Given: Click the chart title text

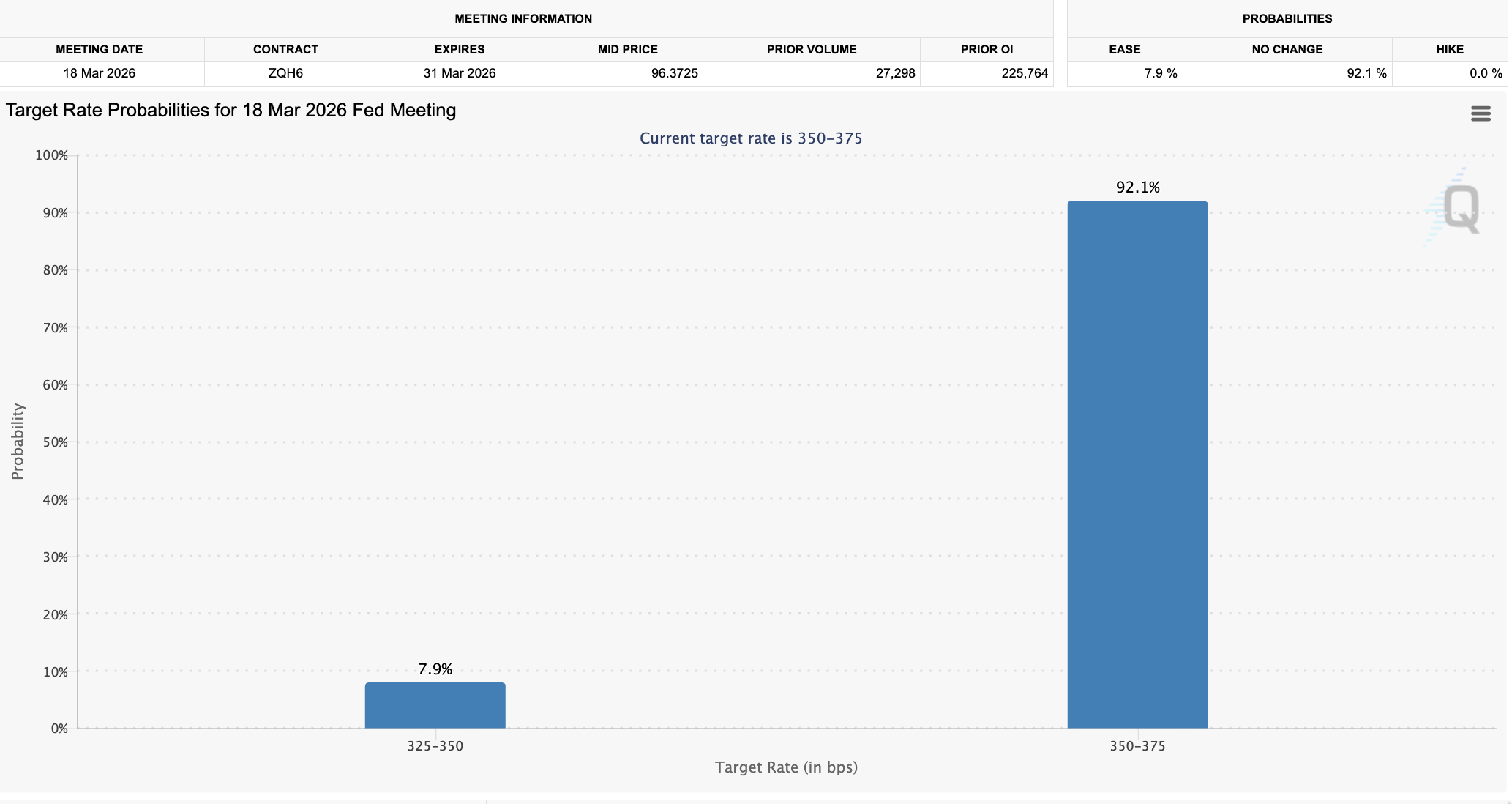Looking at the screenshot, I should (x=231, y=111).
